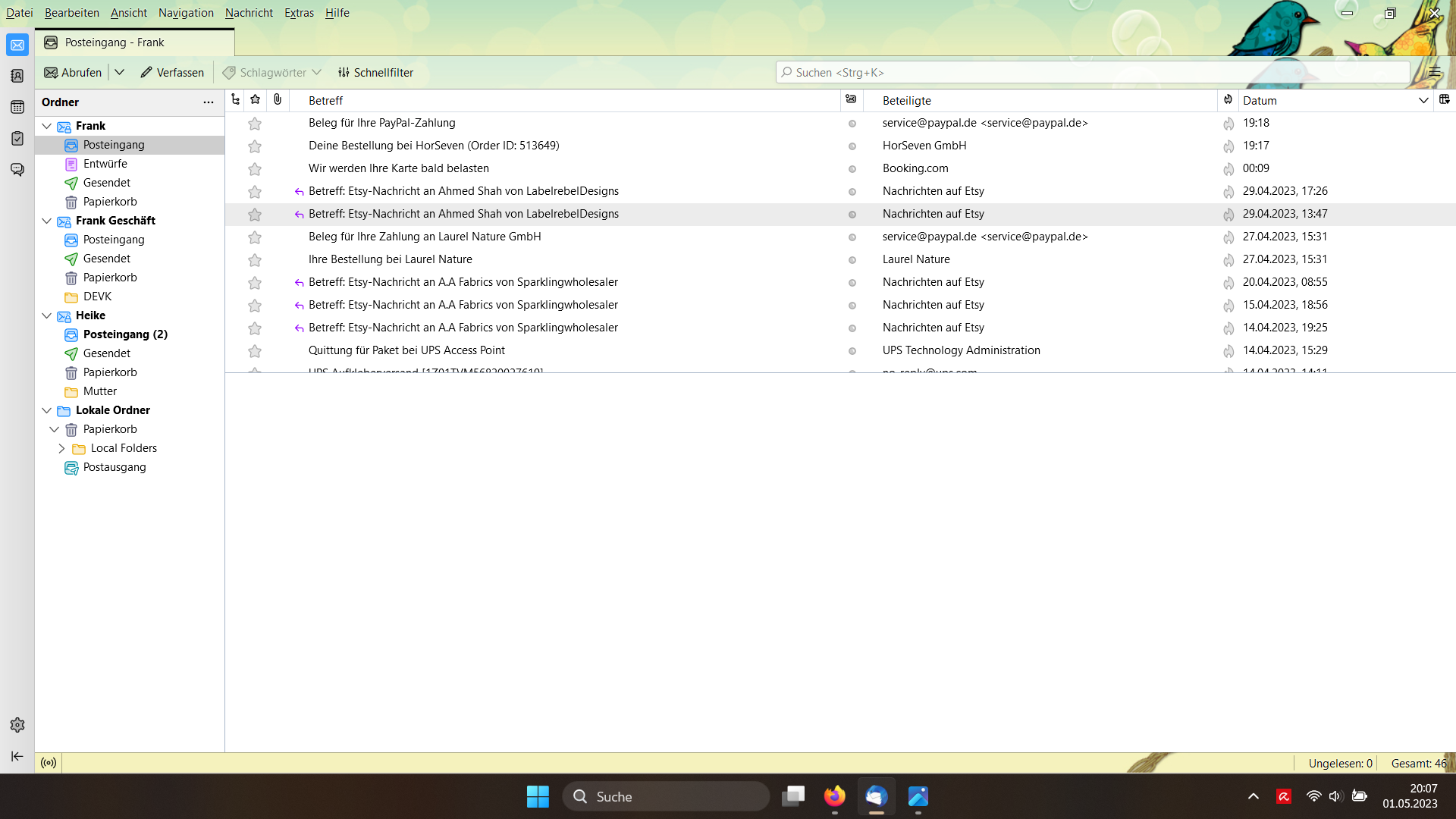Mark Laurel Nature Bestellung as junk
1456x819 pixels.
tap(1228, 259)
